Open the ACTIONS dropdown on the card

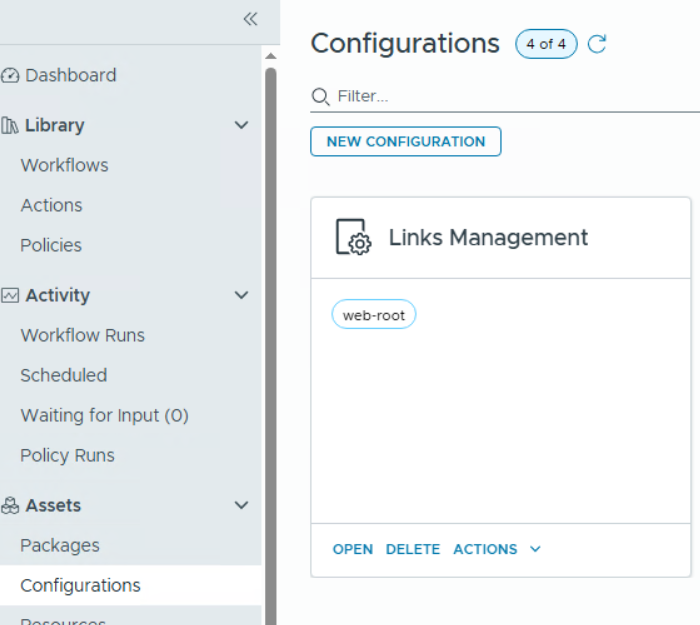tap(496, 549)
